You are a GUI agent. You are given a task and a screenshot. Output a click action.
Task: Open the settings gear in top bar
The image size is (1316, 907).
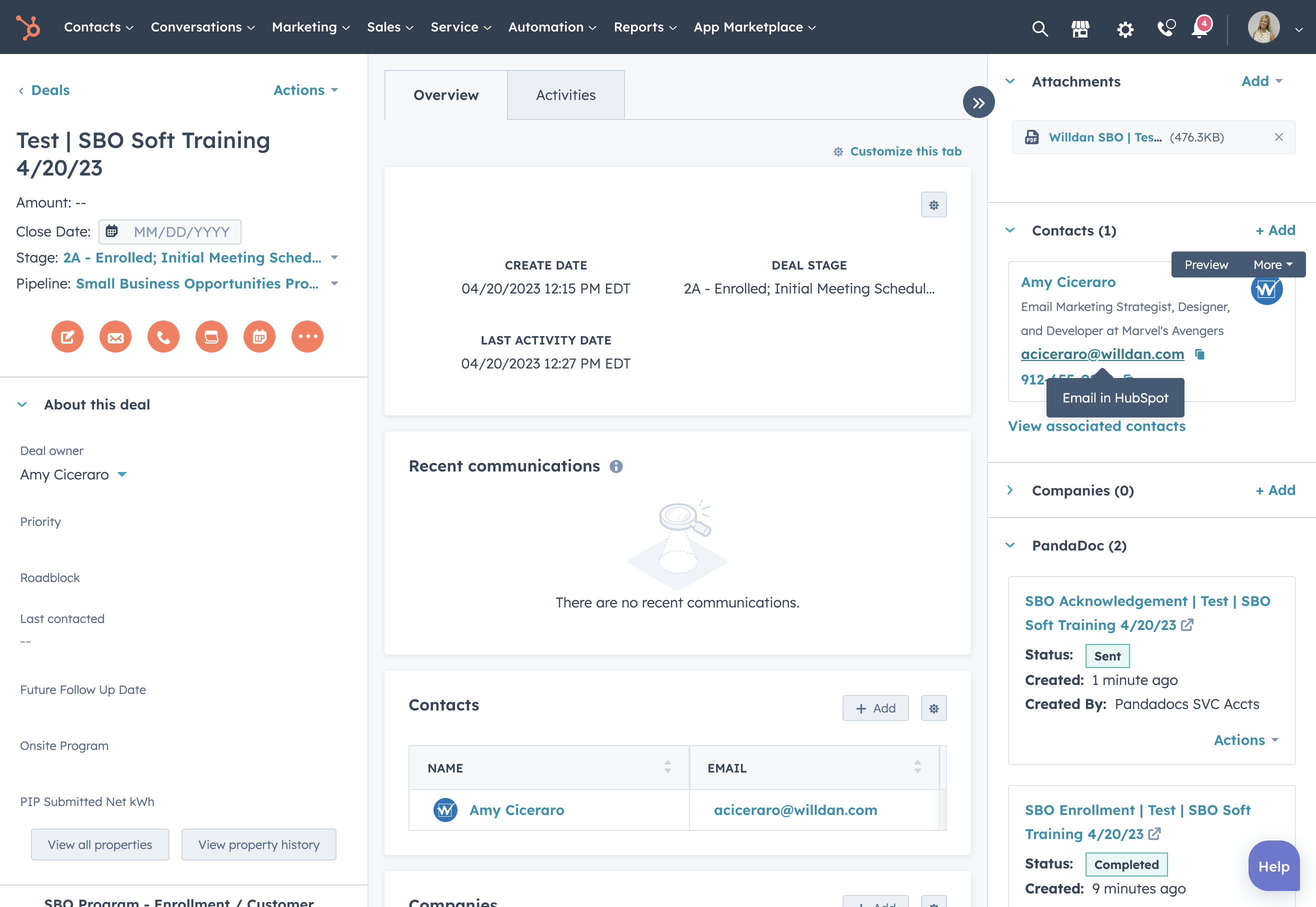1124,28
